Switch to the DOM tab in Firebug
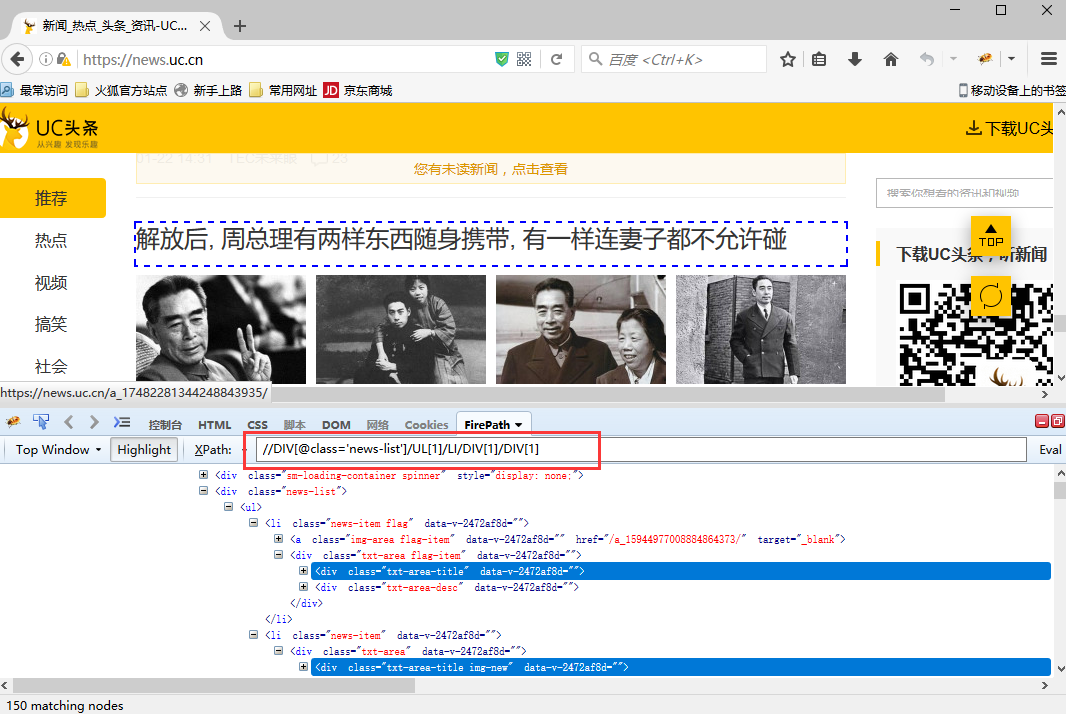Screen dimensions: 1066x714 [336, 425]
